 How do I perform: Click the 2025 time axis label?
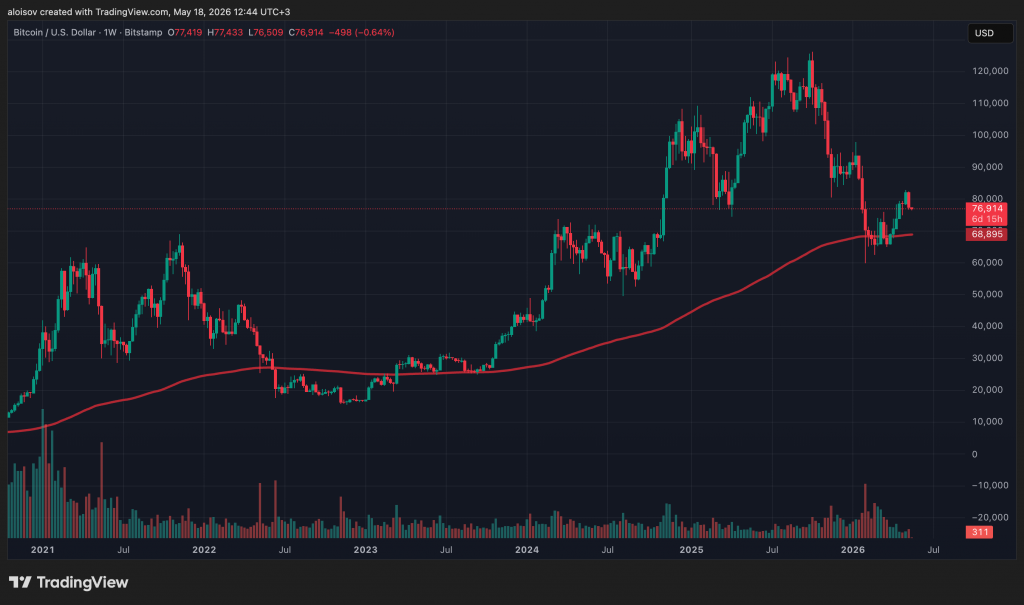click(x=691, y=549)
